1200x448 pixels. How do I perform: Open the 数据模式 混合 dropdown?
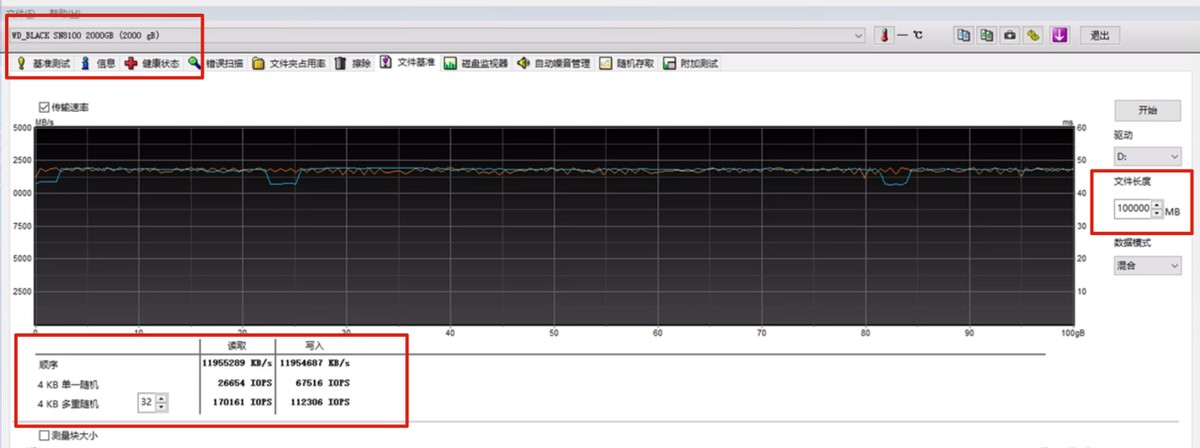coord(1147,265)
